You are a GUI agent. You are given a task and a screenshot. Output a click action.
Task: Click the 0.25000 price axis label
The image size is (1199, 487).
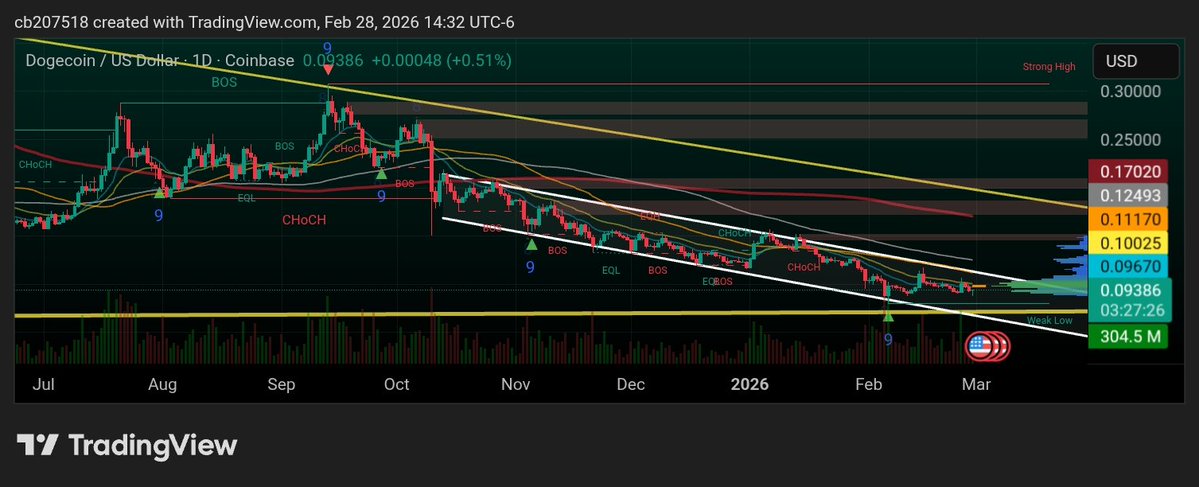1130,141
